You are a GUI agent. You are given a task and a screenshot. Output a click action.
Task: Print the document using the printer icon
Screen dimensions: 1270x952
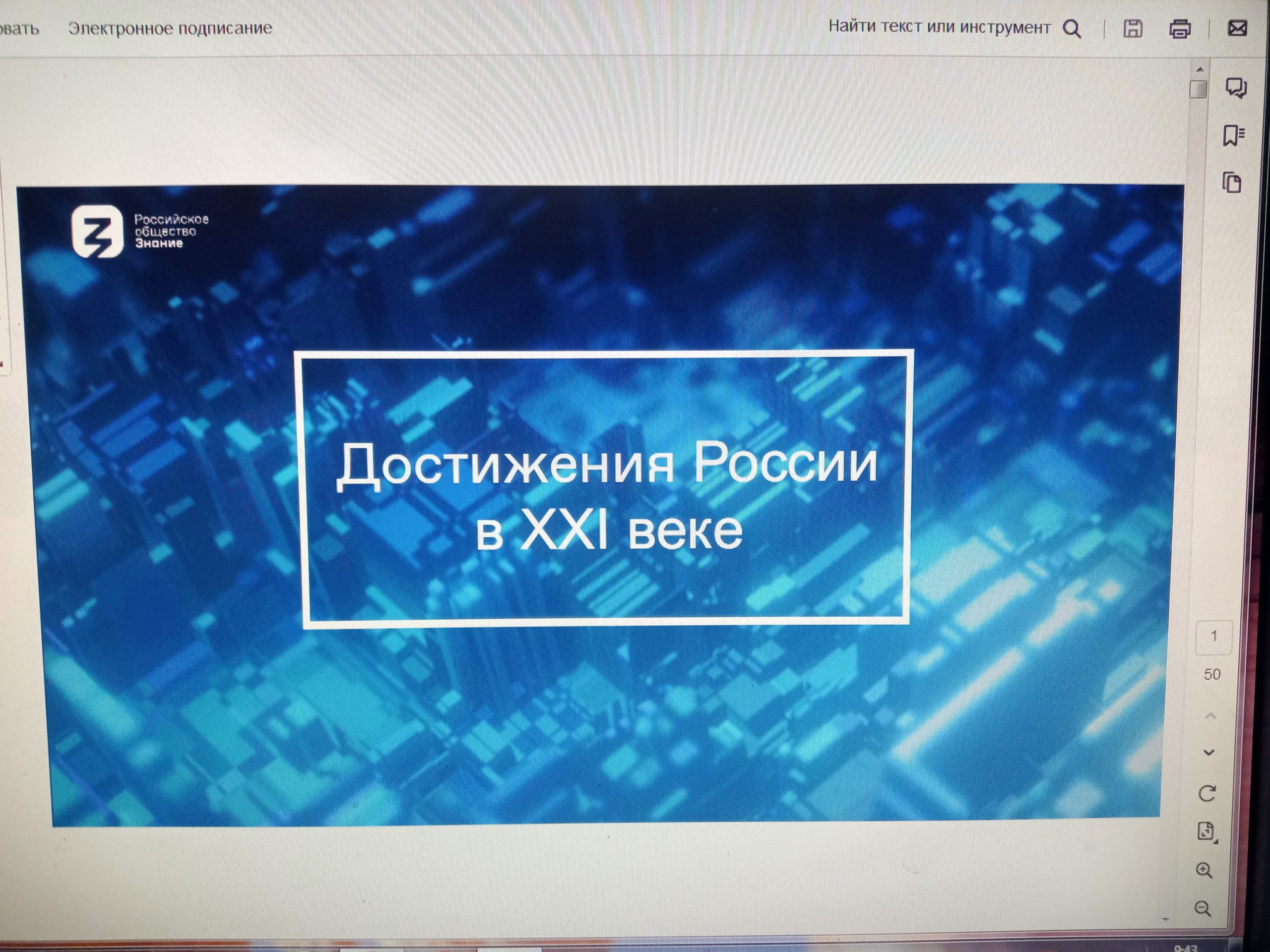click(x=1179, y=29)
